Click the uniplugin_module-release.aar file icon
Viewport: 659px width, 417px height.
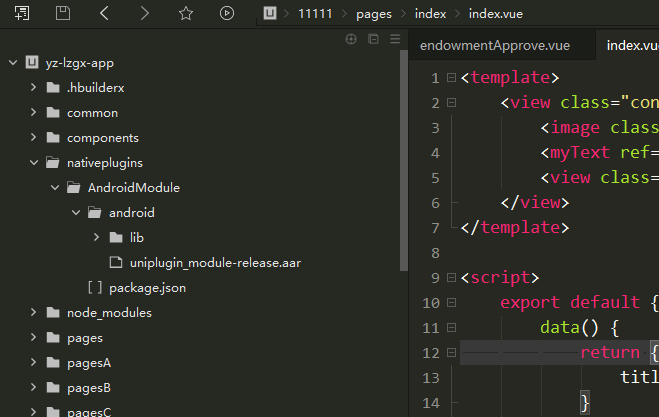click(x=116, y=263)
